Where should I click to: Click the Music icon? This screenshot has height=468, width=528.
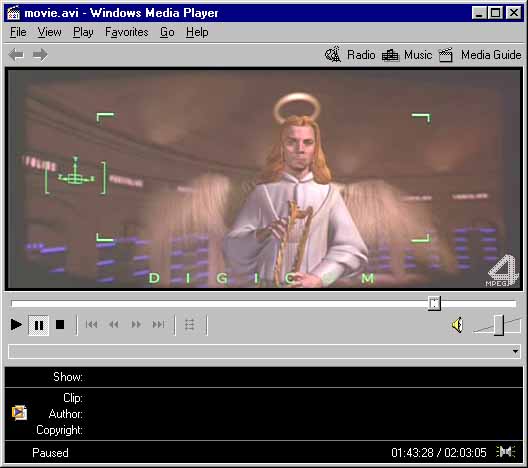coord(390,55)
